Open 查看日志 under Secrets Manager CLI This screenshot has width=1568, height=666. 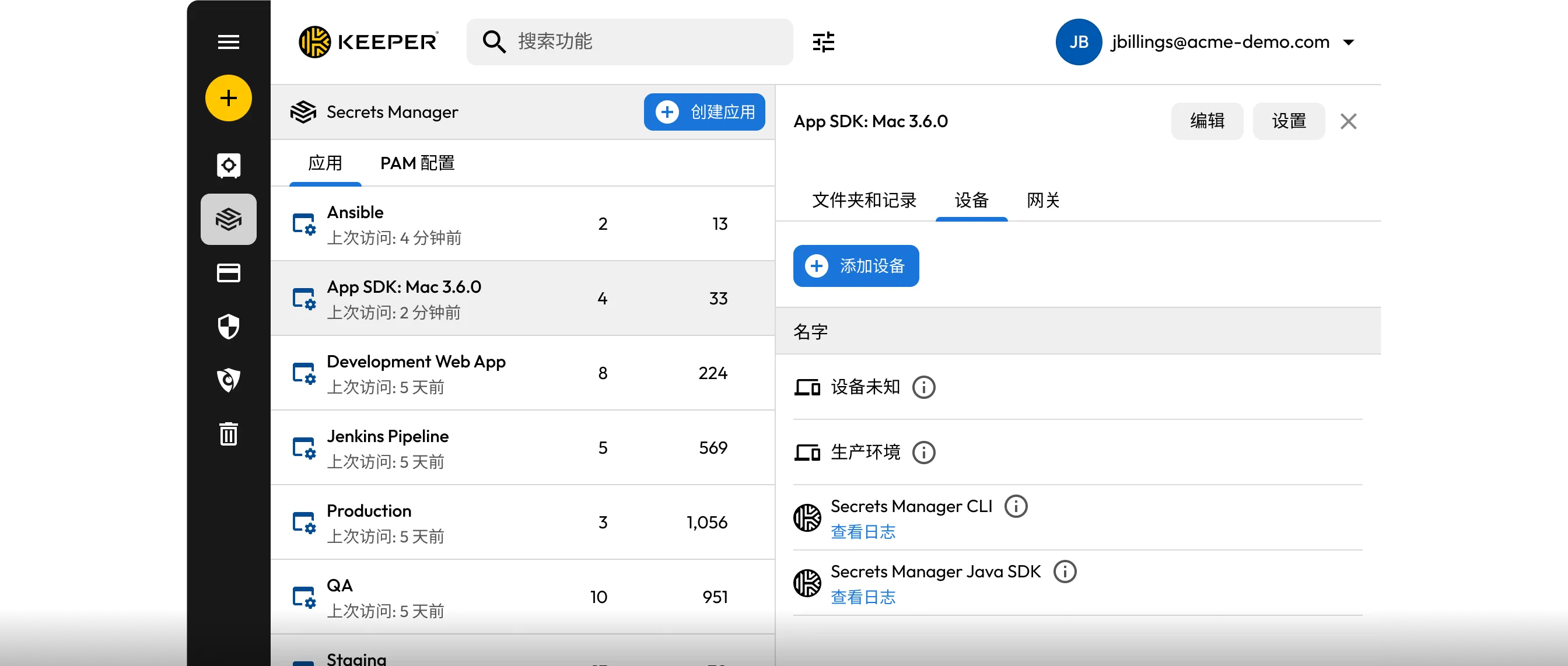[863, 532]
